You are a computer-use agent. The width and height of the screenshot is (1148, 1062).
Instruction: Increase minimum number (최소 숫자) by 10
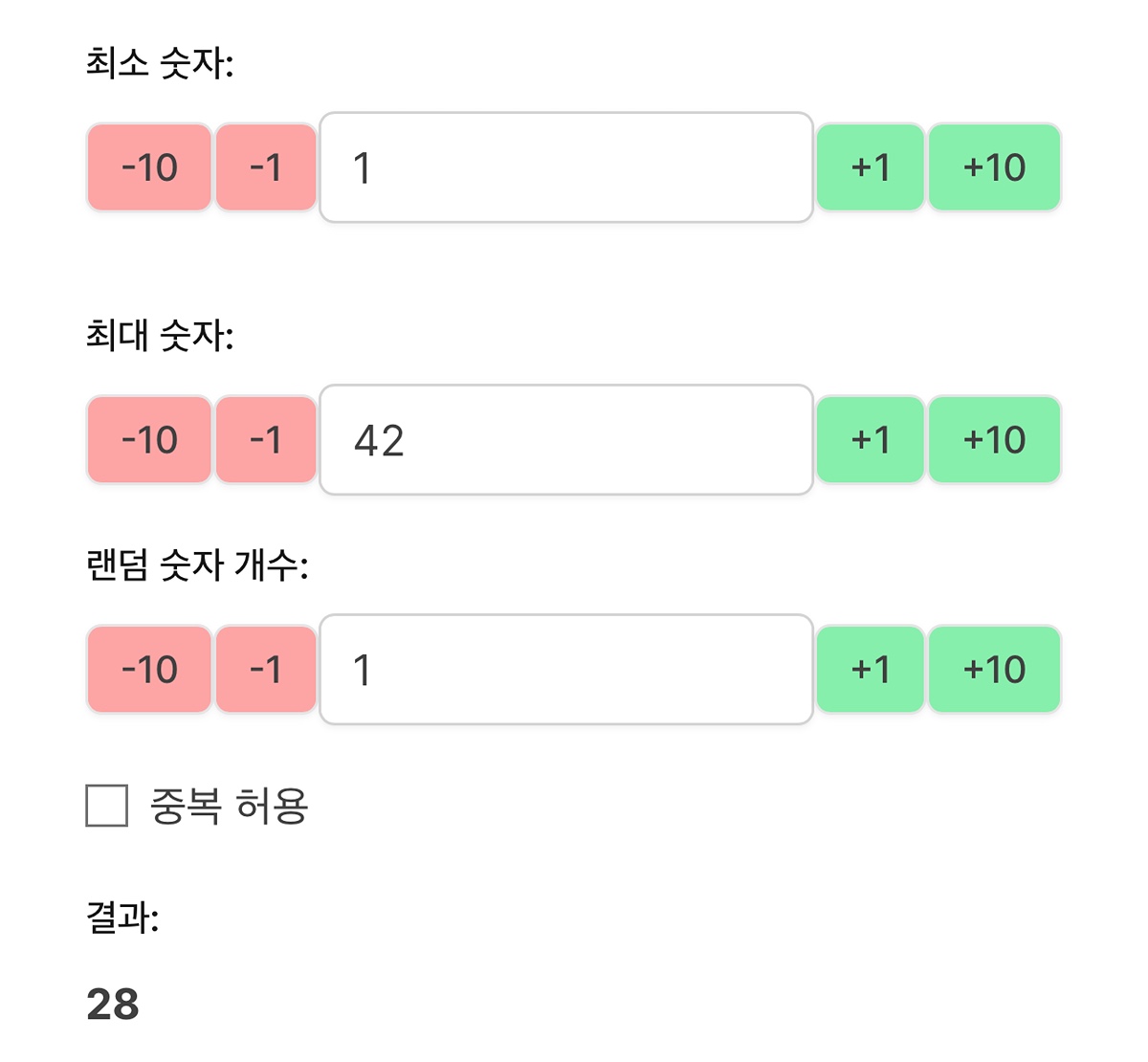[x=994, y=167]
